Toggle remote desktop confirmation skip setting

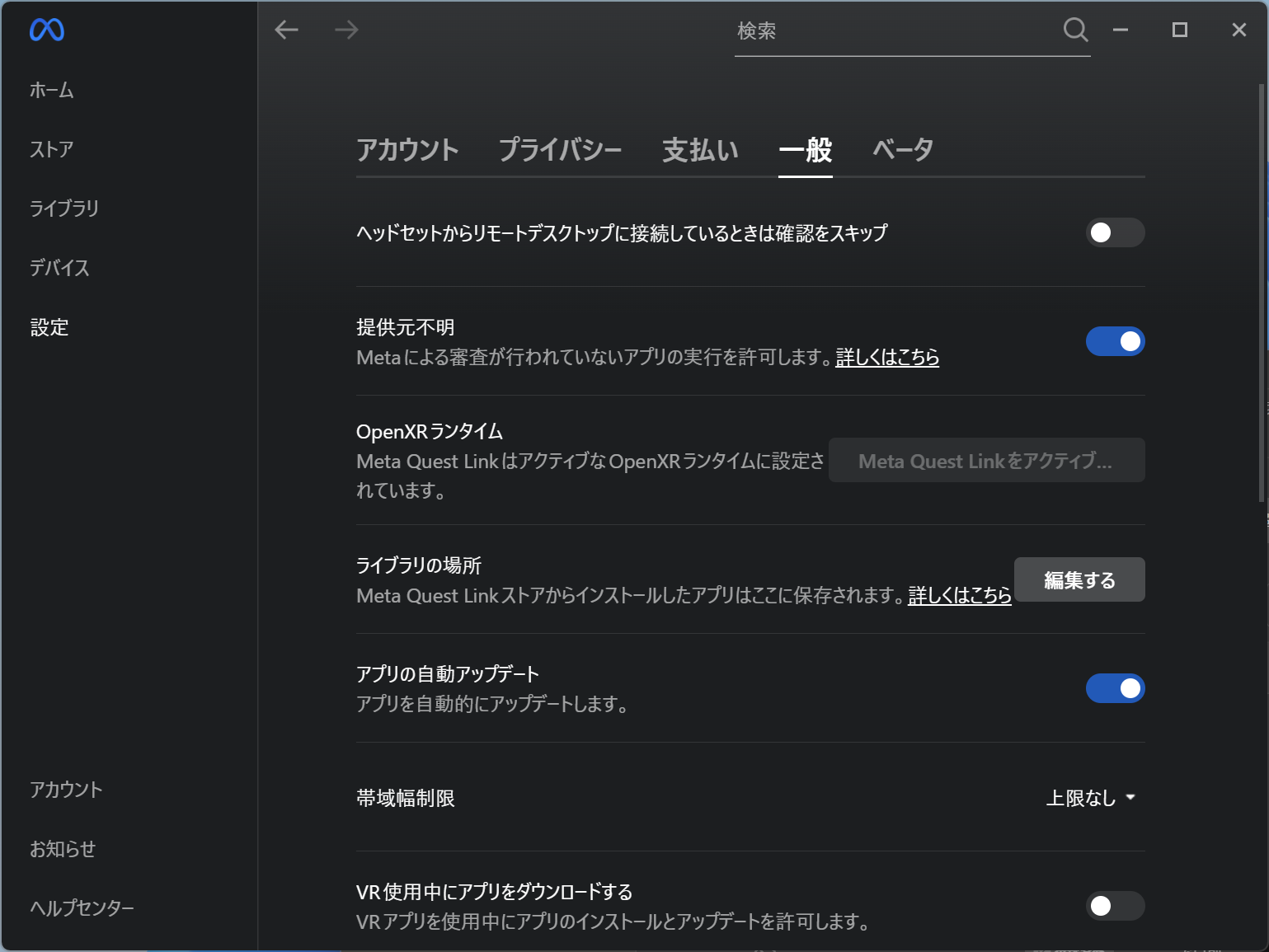click(x=1116, y=233)
